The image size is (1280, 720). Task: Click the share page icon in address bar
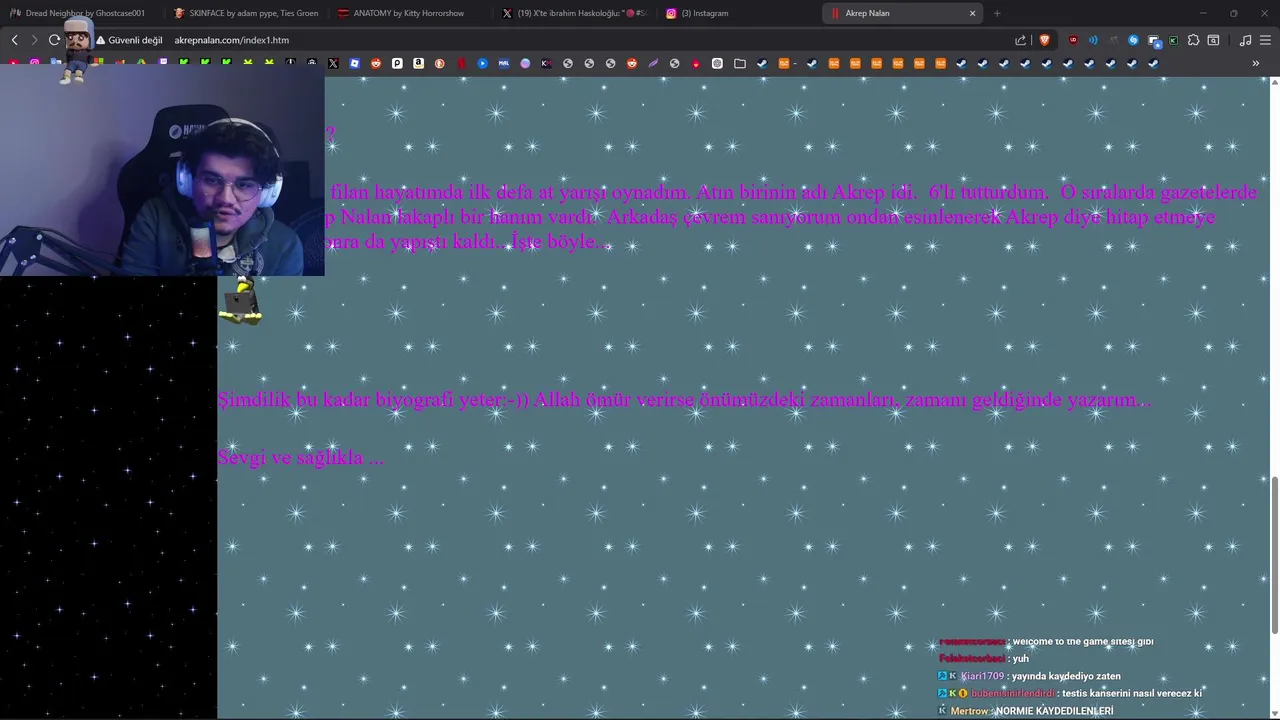coord(1020,40)
